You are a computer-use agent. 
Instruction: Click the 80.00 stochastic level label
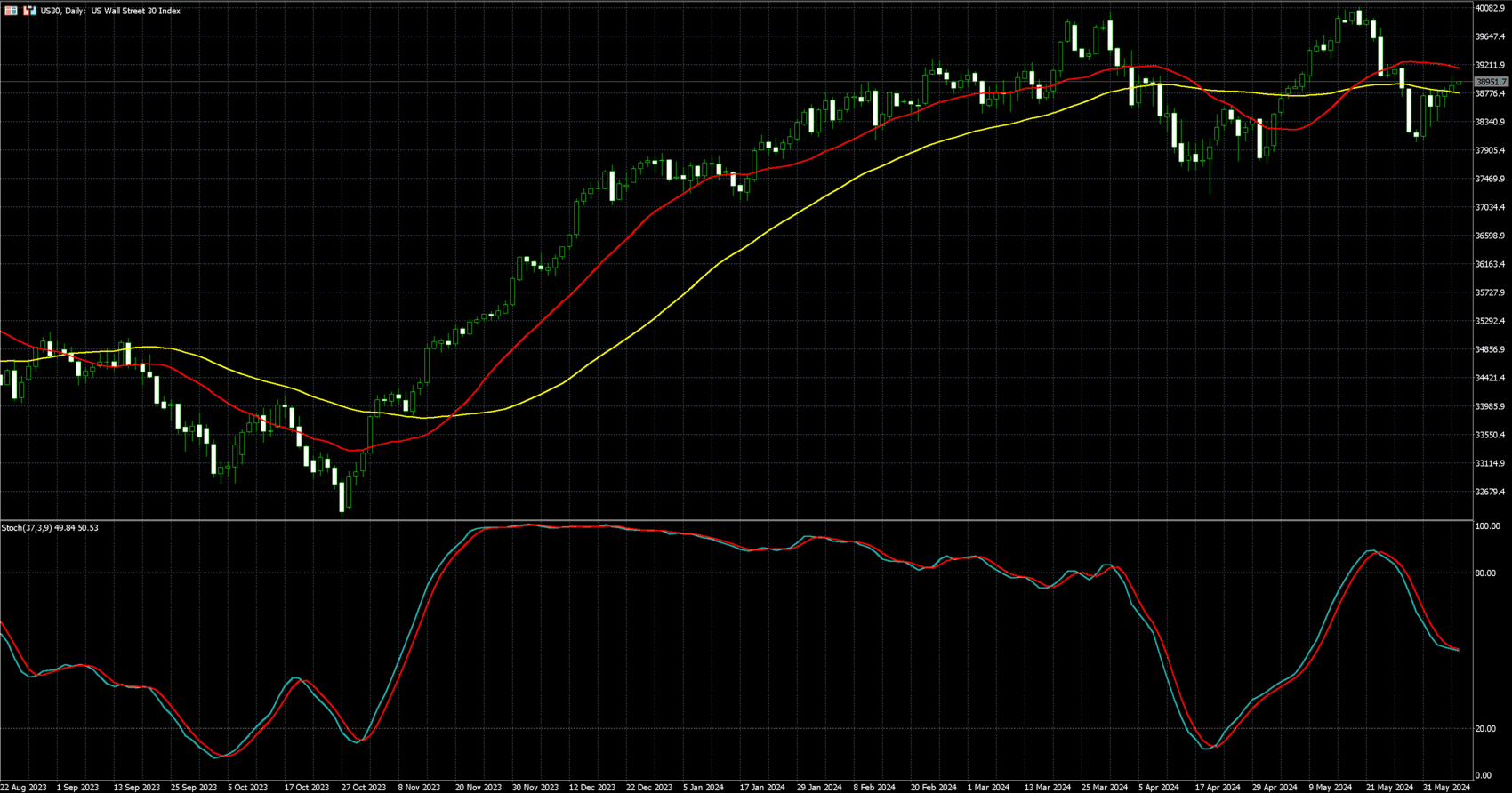[1484, 573]
